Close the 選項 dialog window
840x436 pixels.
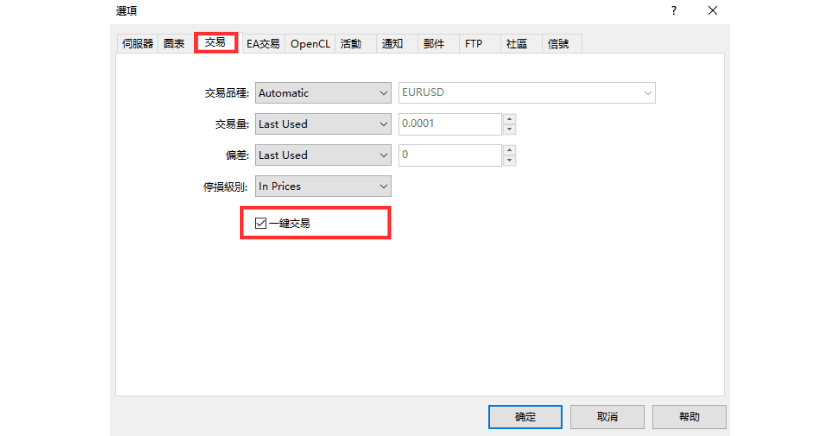[x=712, y=10]
